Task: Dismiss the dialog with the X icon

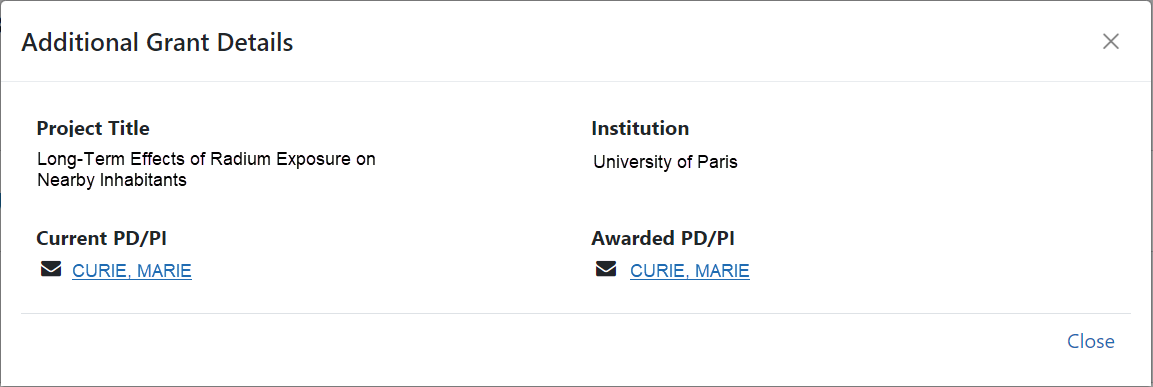Action: point(1110,41)
